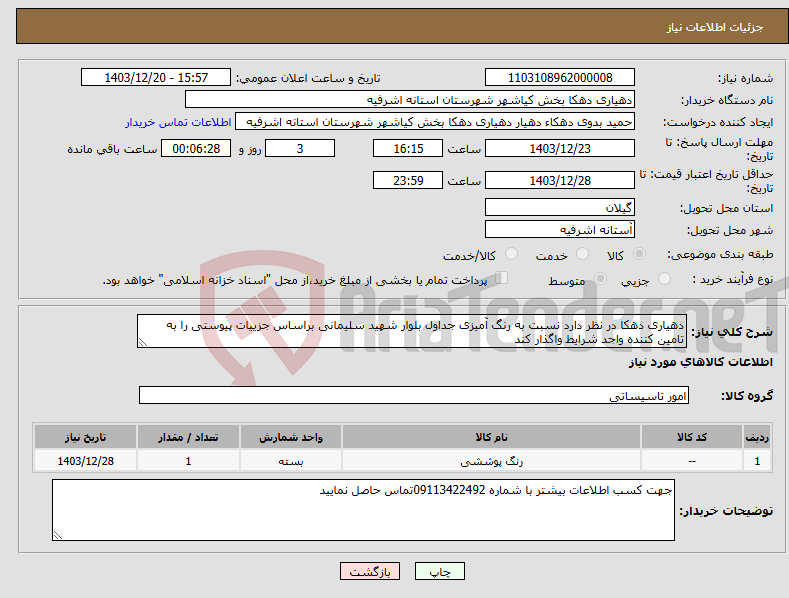Click the تعداد / مقدار column header

pyautogui.click(x=188, y=437)
